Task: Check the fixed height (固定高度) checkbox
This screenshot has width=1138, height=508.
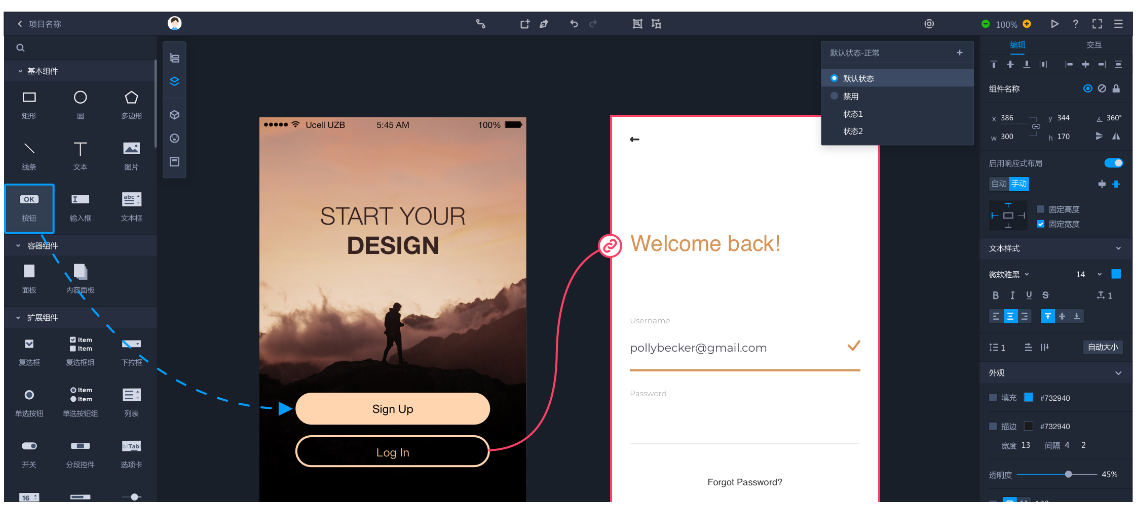Action: coord(1041,209)
